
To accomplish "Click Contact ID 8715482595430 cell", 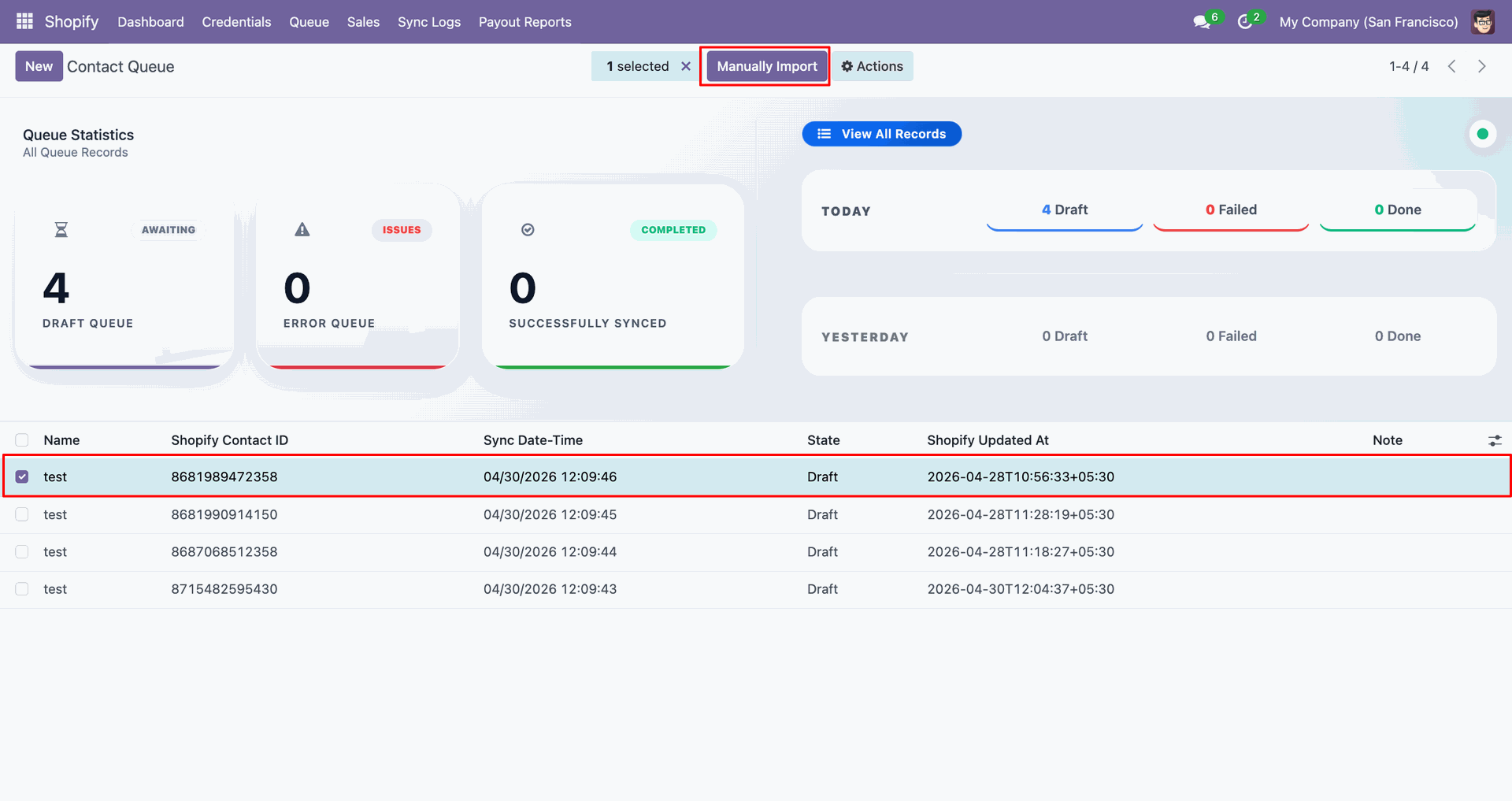I will point(224,589).
